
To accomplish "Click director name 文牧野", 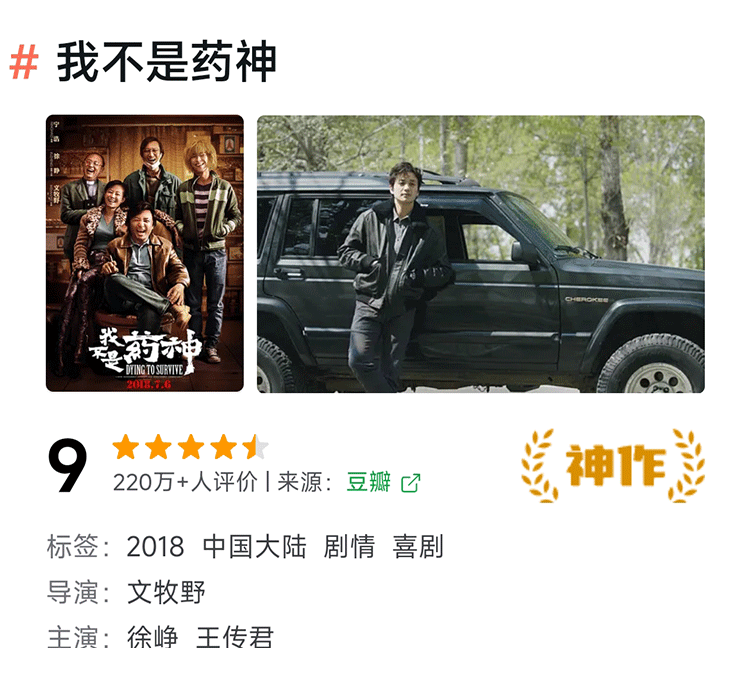I will (x=166, y=592).
